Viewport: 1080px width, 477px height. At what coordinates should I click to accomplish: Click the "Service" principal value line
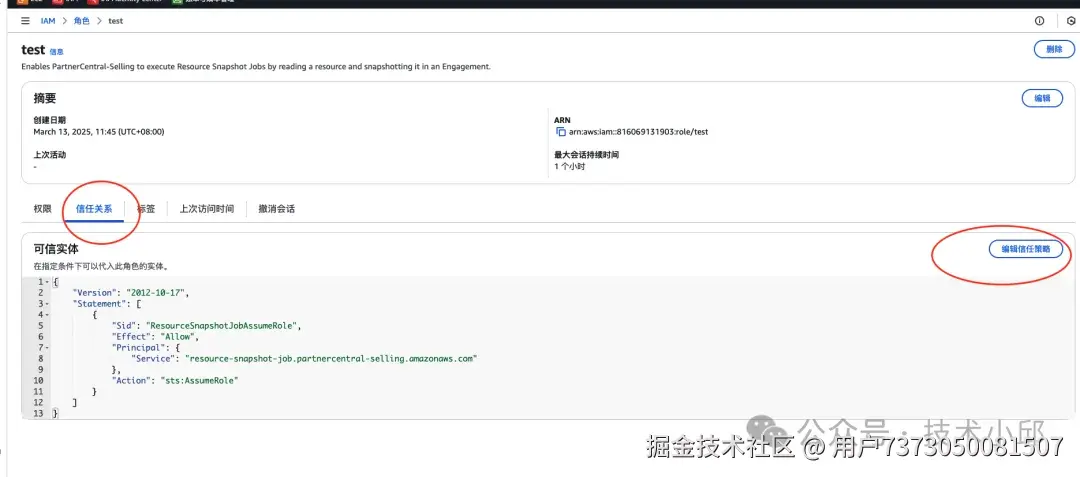pyautogui.click(x=304, y=359)
